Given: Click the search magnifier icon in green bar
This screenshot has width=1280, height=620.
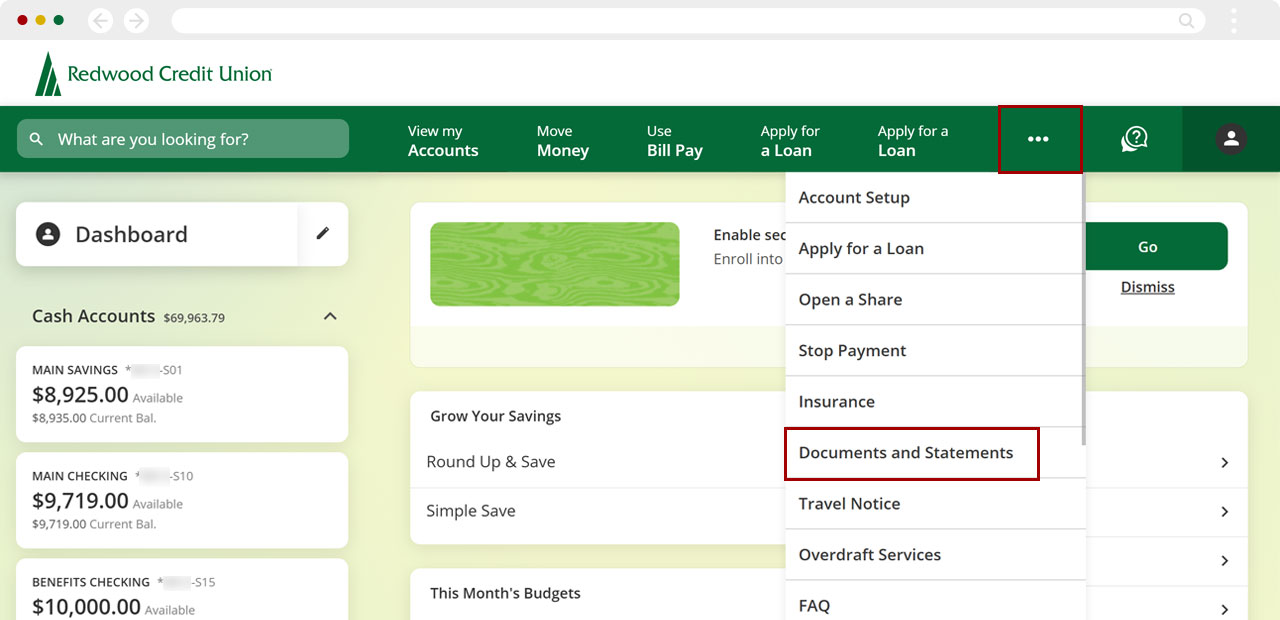Looking at the screenshot, I should (37, 139).
